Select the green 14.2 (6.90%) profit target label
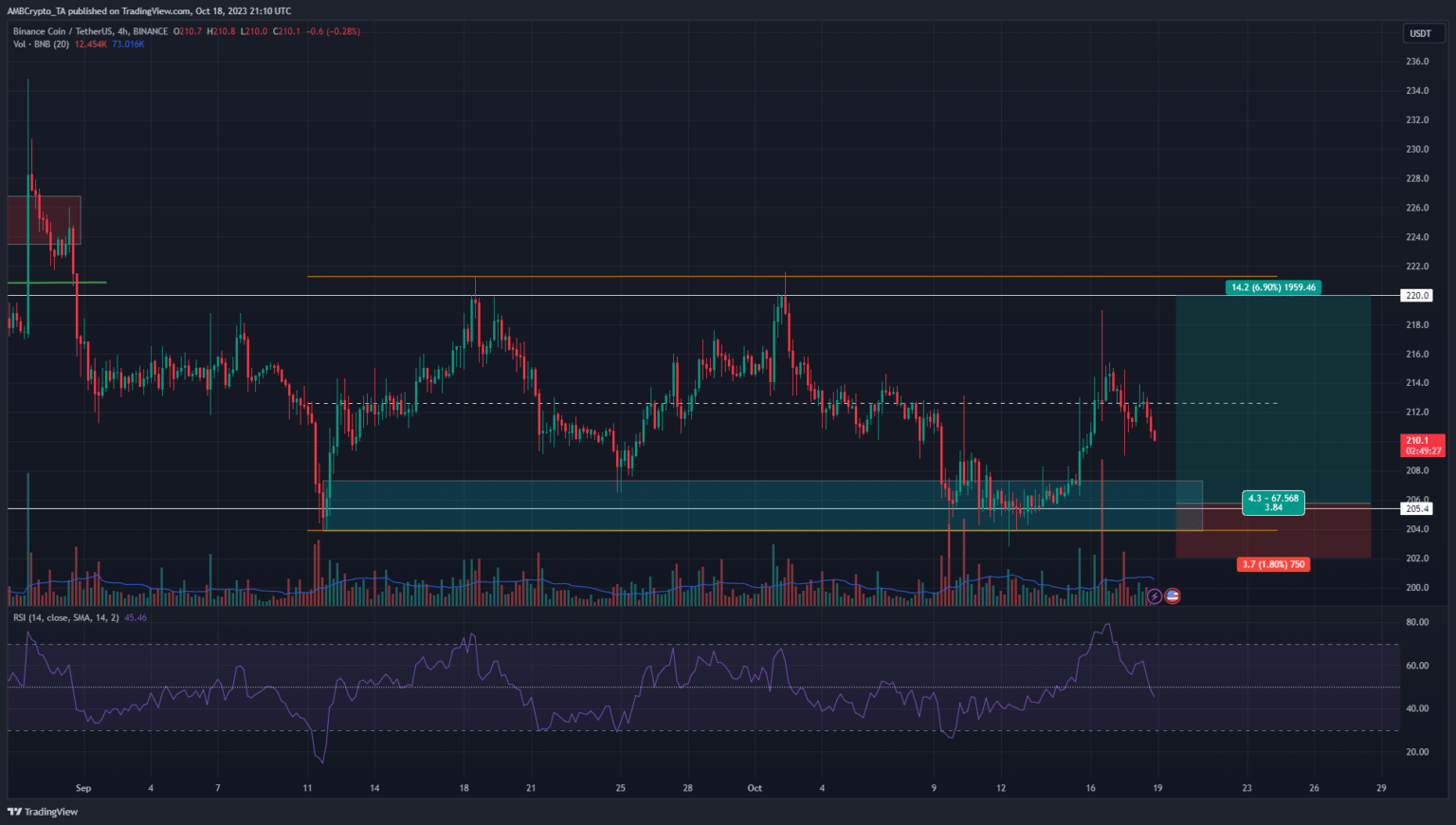Image resolution: width=1456 pixels, height=825 pixels. tap(1273, 287)
